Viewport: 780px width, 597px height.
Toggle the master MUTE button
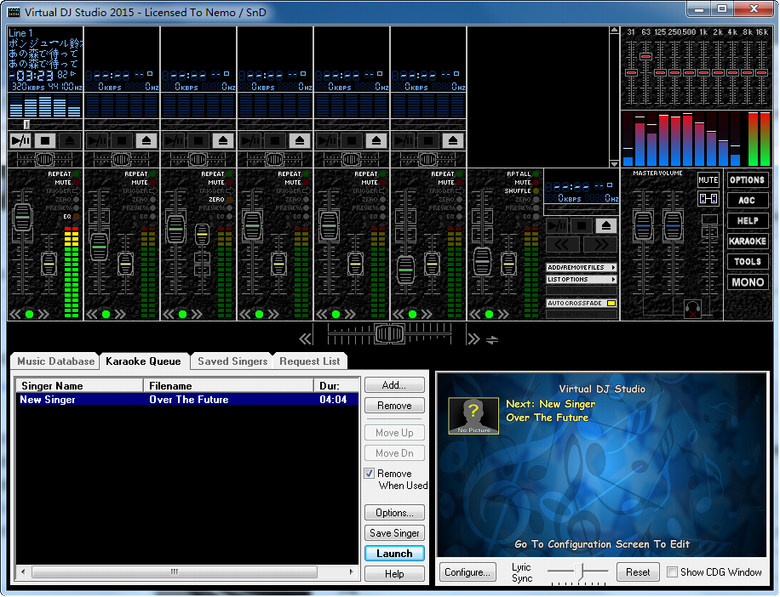pyautogui.click(x=708, y=180)
